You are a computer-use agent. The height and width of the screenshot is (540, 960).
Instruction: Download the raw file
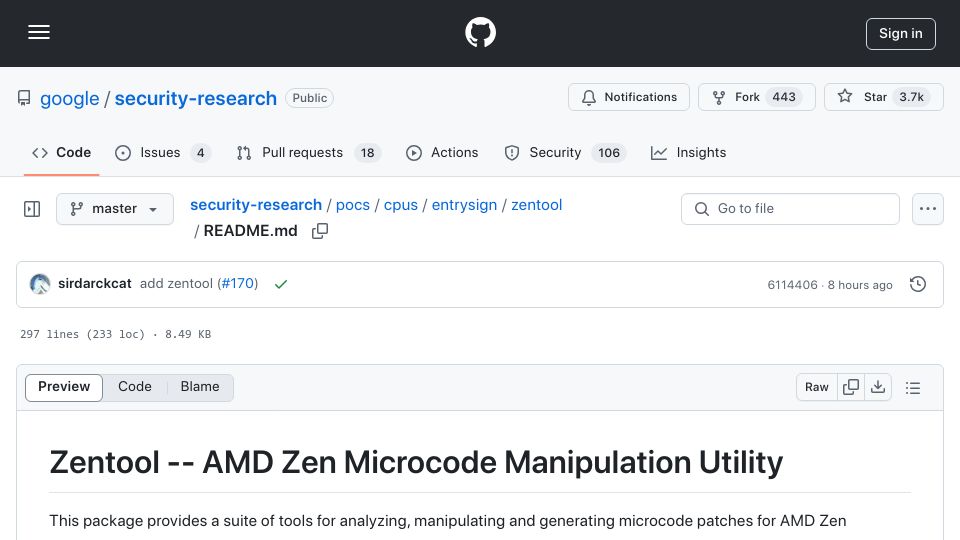(x=878, y=387)
